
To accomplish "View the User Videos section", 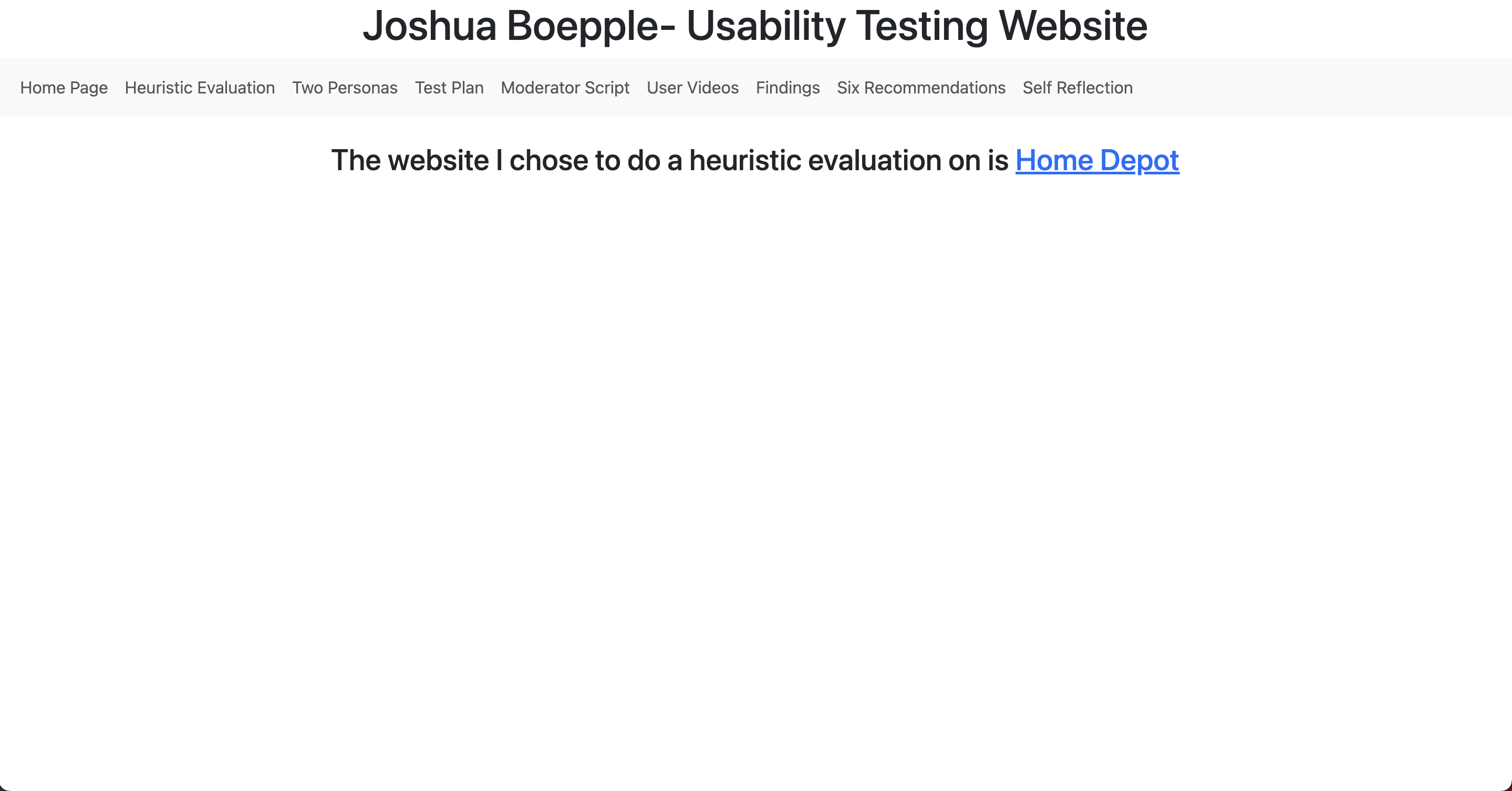I will coord(692,87).
